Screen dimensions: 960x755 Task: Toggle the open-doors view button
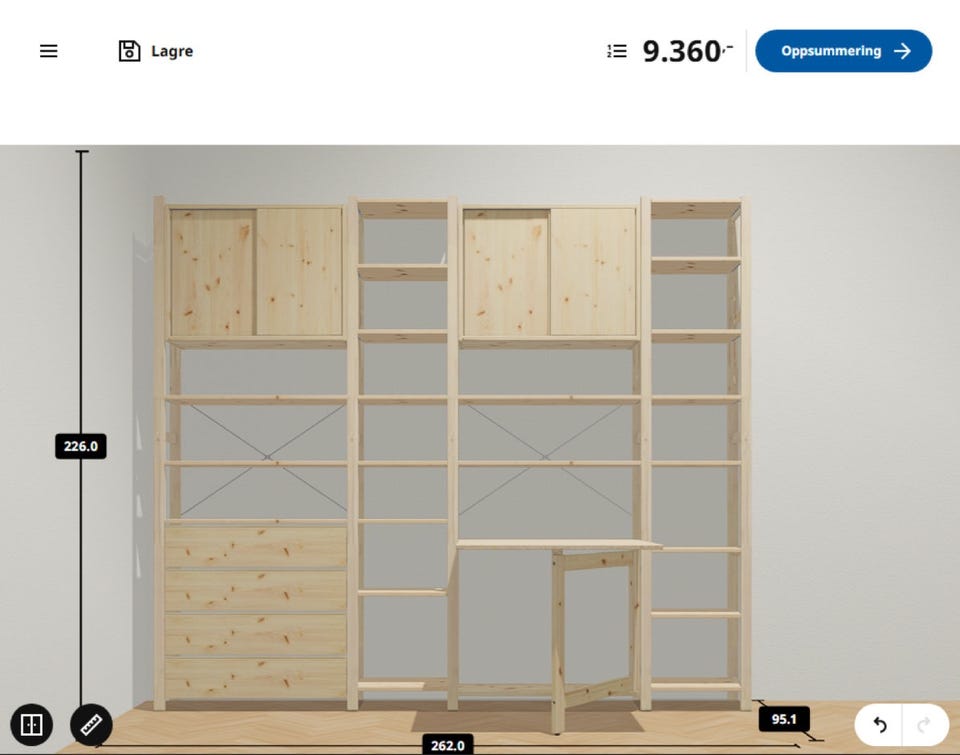click(31, 725)
